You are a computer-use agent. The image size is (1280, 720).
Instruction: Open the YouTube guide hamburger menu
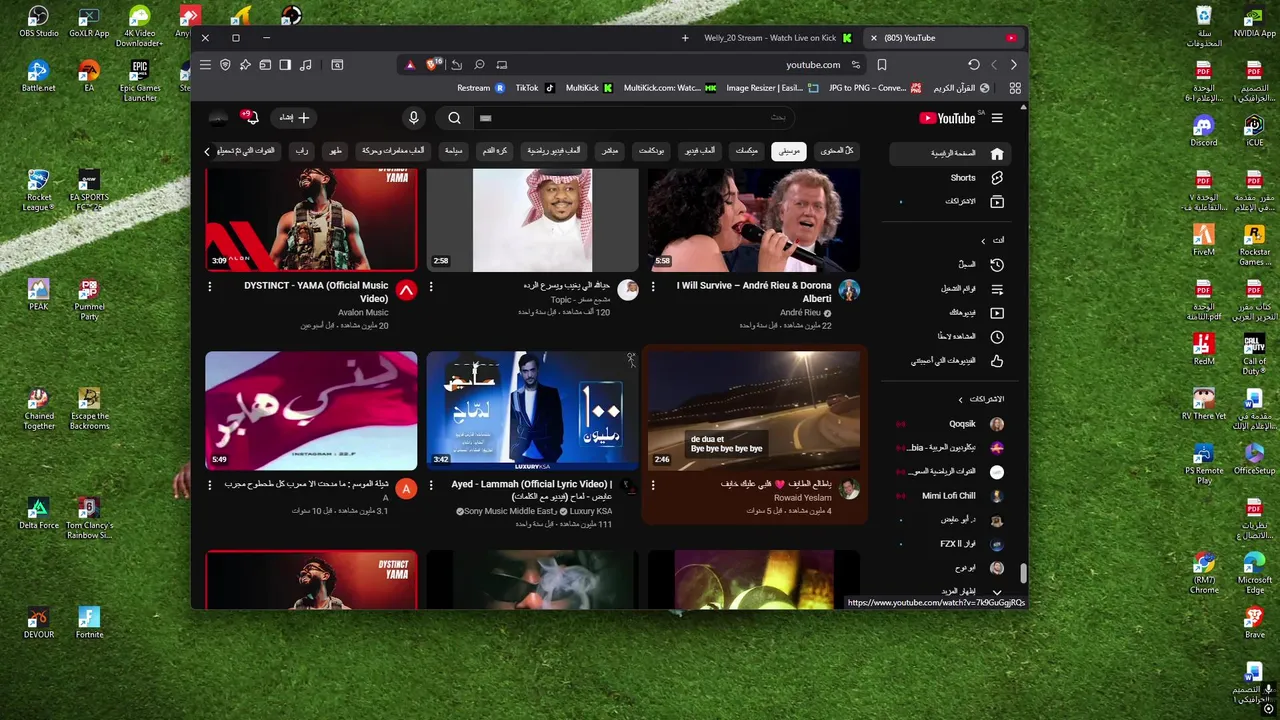[997, 118]
